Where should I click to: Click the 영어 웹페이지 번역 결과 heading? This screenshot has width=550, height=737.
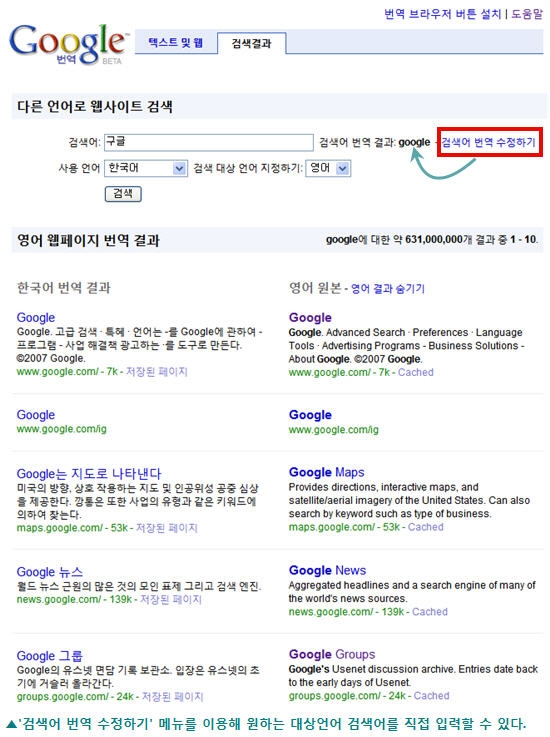pos(88,241)
